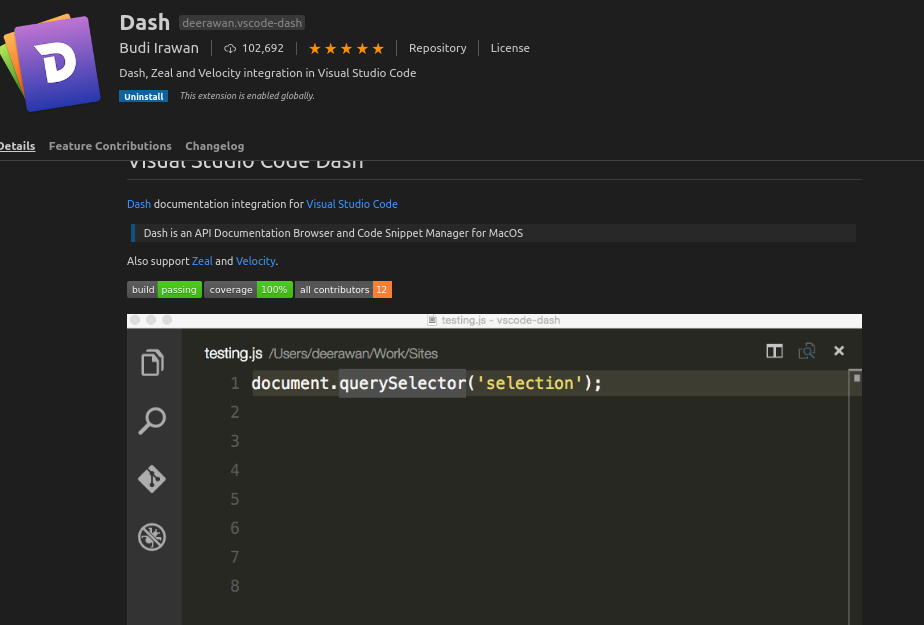Click line number 8 in the demo editor

(x=235, y=586)
